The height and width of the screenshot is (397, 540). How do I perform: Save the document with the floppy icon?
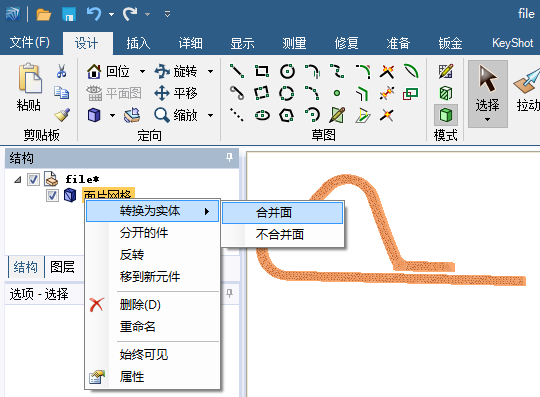pos(69,14)
